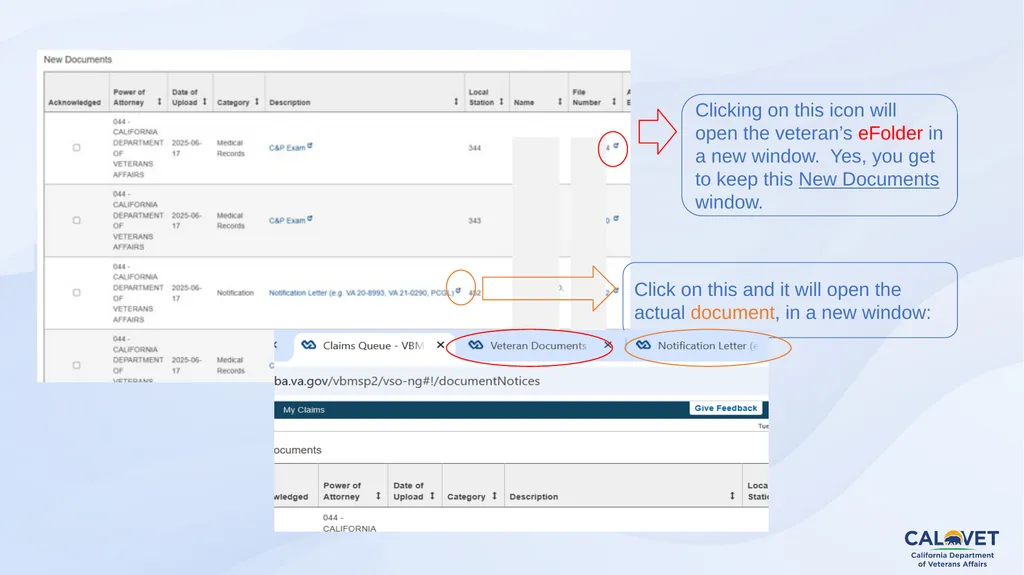This screenshot has height=575, width=1024.
Task: Sort upper table by Description column
Action: pos(456,102)
